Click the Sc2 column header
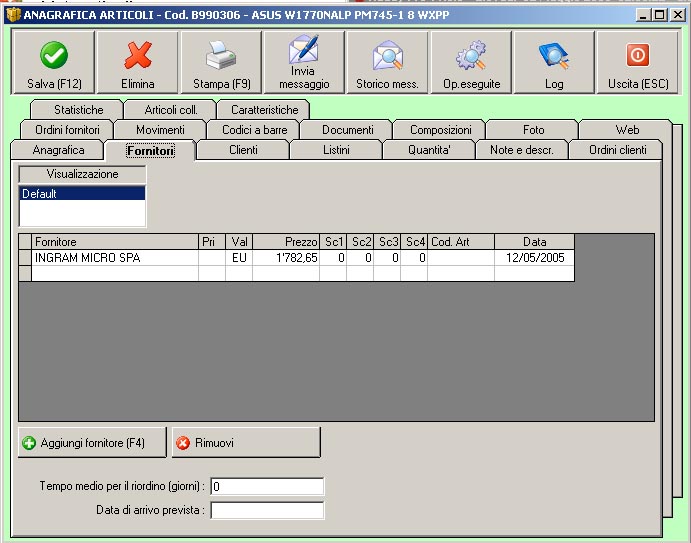Screen dimensions: 691x543 point(360,242)
